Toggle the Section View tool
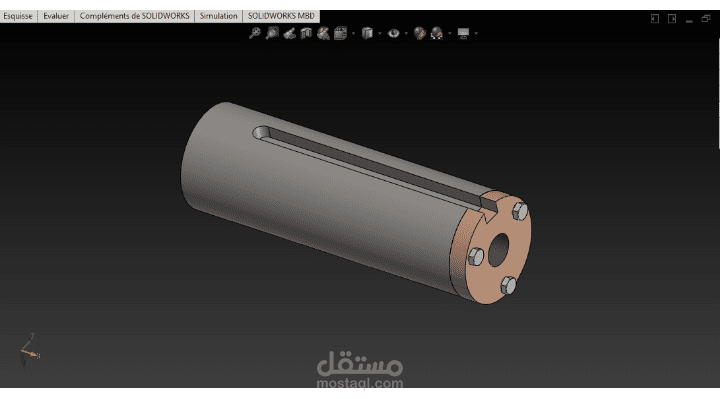The height and width of the screenshot is (399, 720). pyautogui.click(x=306, y=33)
